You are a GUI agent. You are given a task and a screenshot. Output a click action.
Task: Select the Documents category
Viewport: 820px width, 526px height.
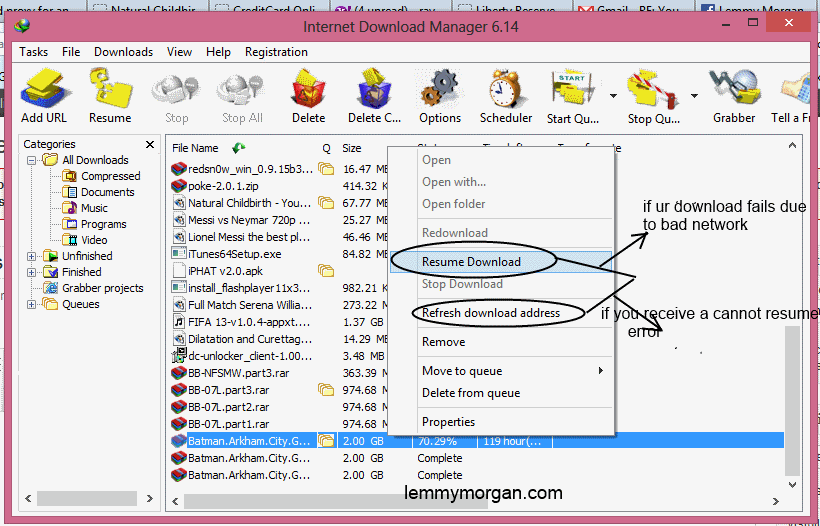[x=107, y=192]
